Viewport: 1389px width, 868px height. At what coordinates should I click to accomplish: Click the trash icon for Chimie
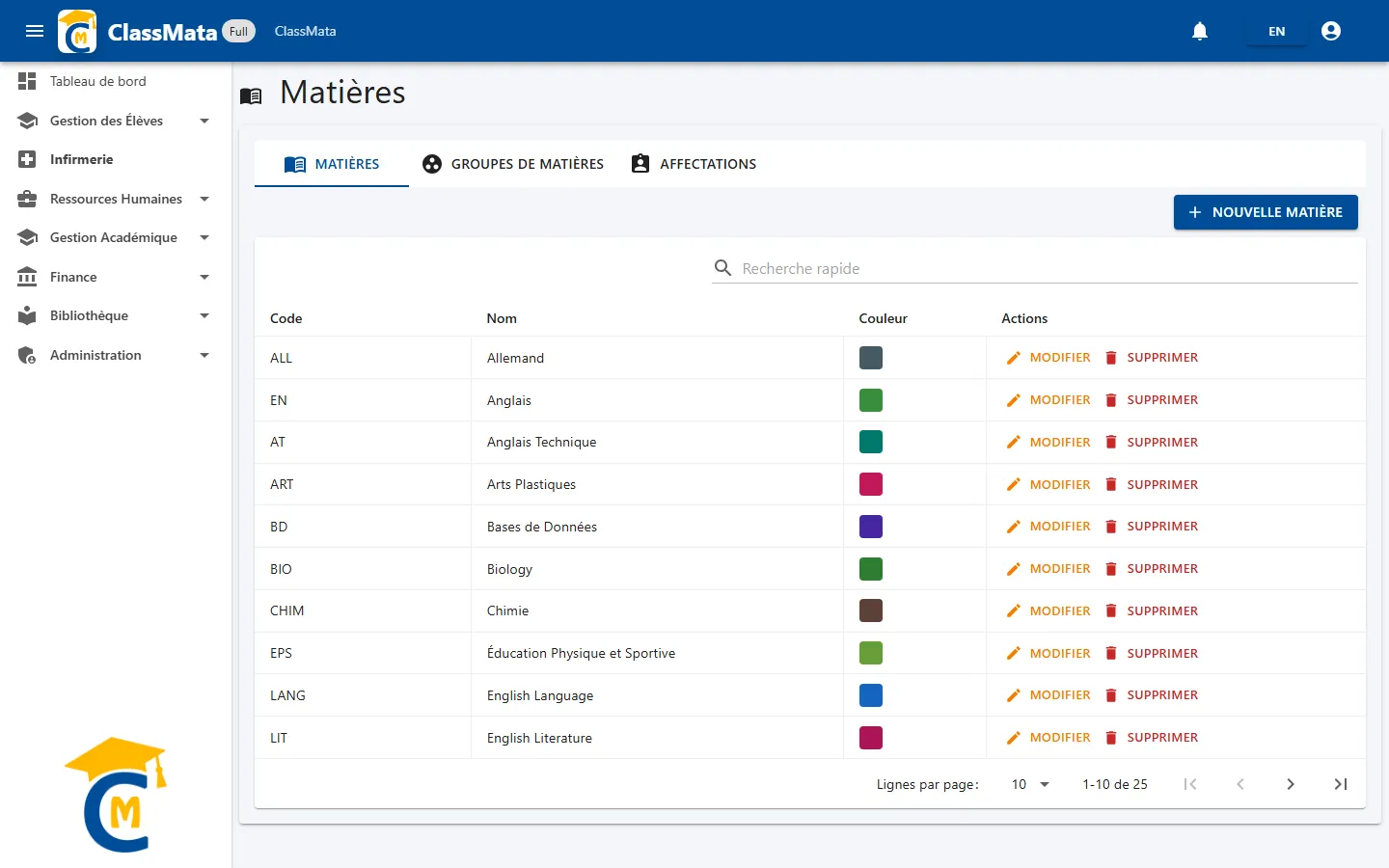click(1110, 610)
